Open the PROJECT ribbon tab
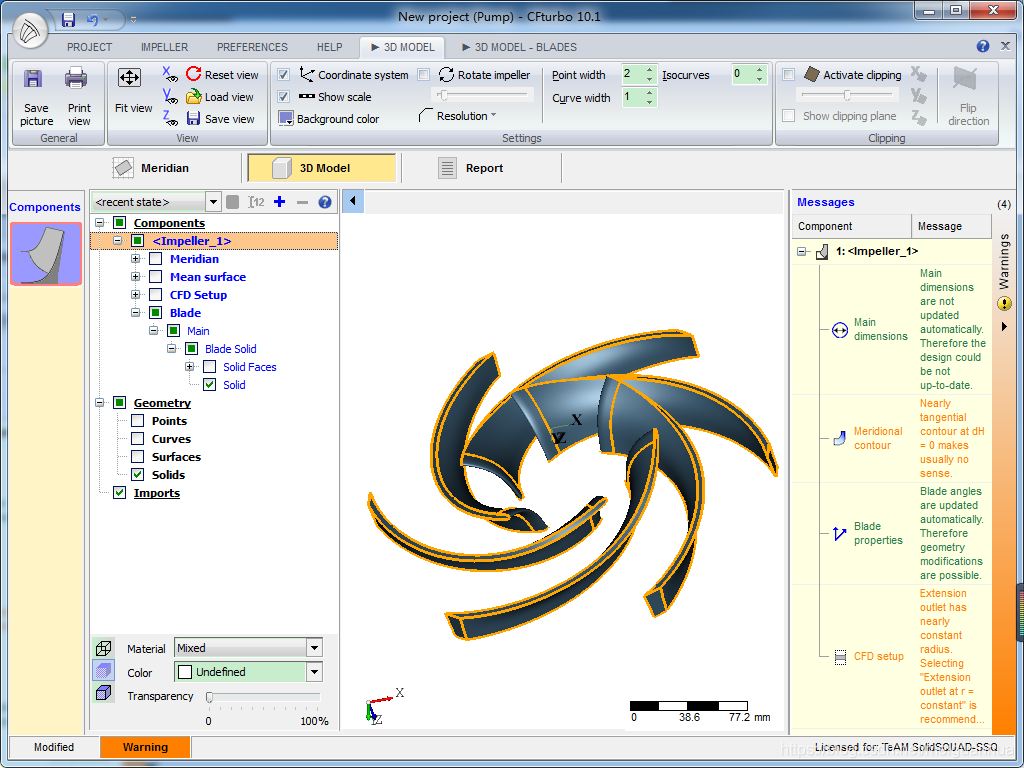The width and height of the screenshot is (1024, 768). coord(89,47)
